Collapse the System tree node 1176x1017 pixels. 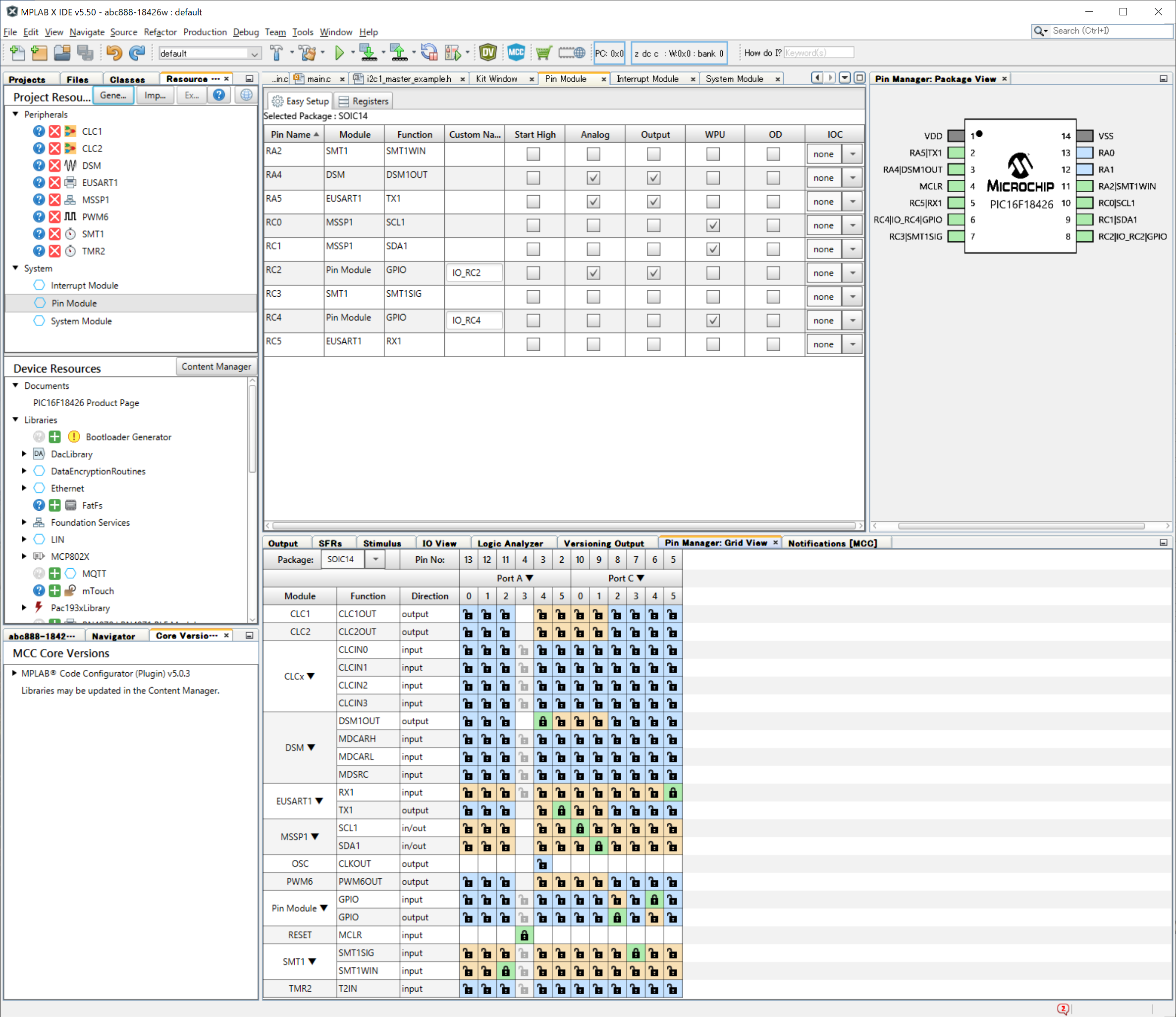[x=16, y=268]
